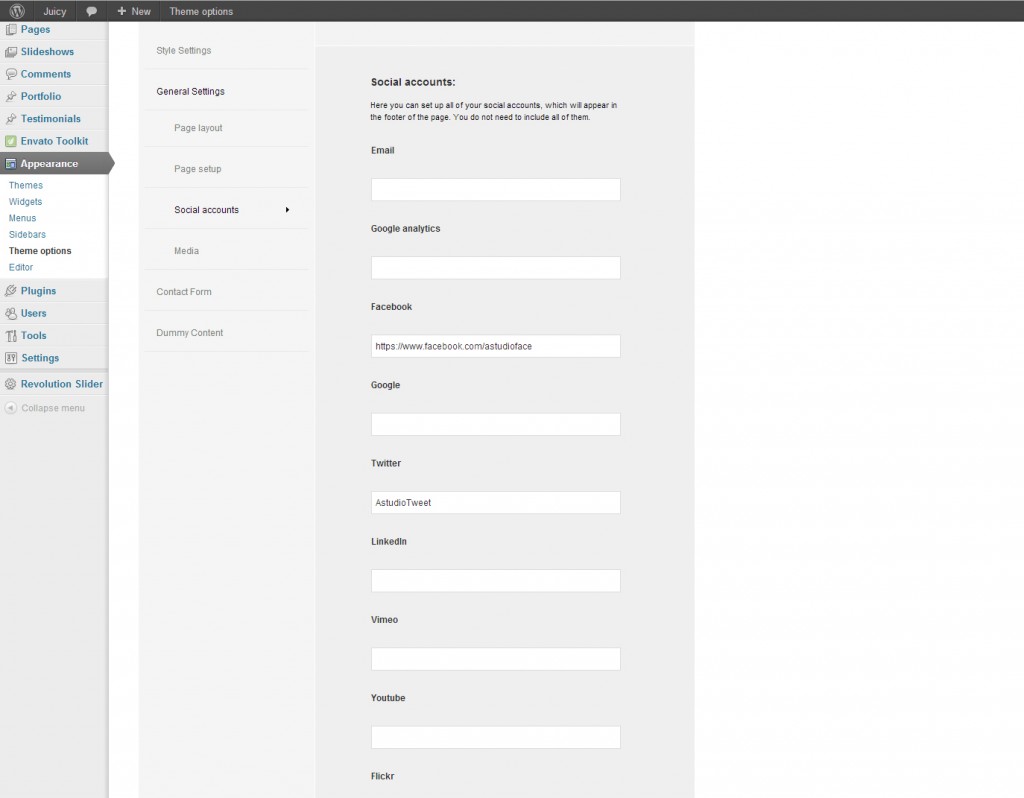The height and width of the screenshot is (798, 1024).
Task: Click the Tools icon in sidebar
Action: 11,336
